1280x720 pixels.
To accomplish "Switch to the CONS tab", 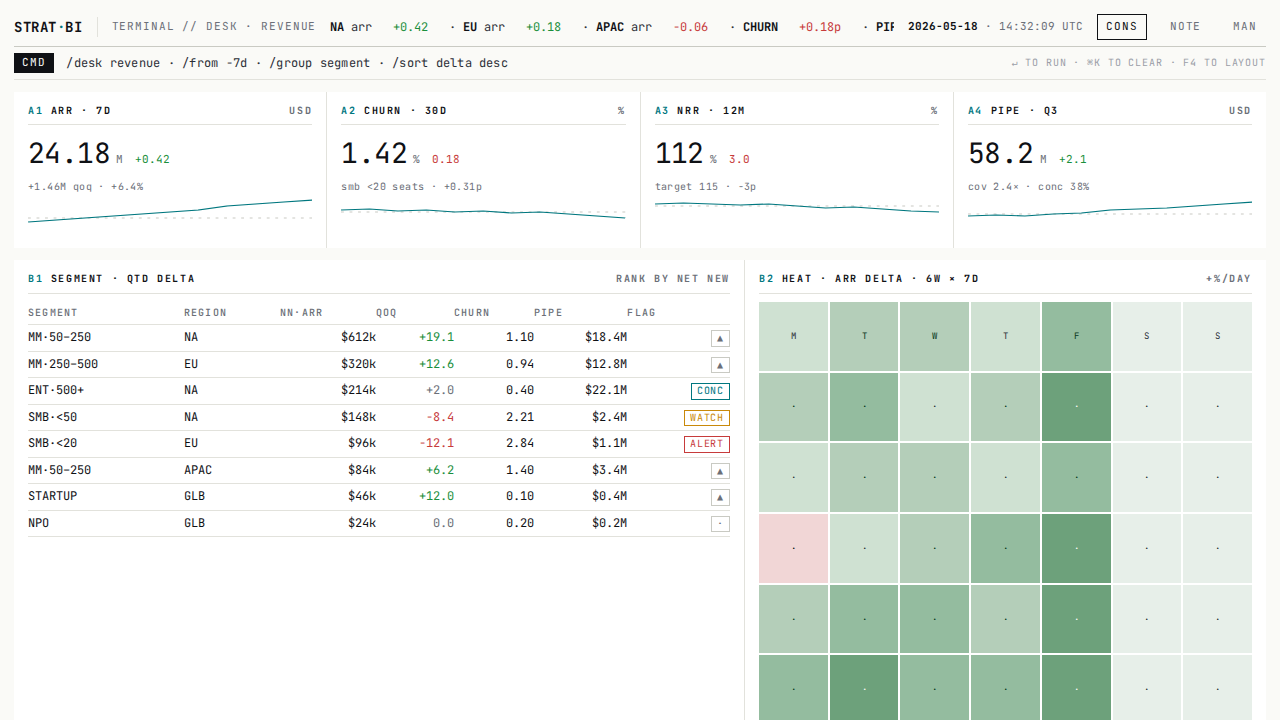I will pos(1122,27).
